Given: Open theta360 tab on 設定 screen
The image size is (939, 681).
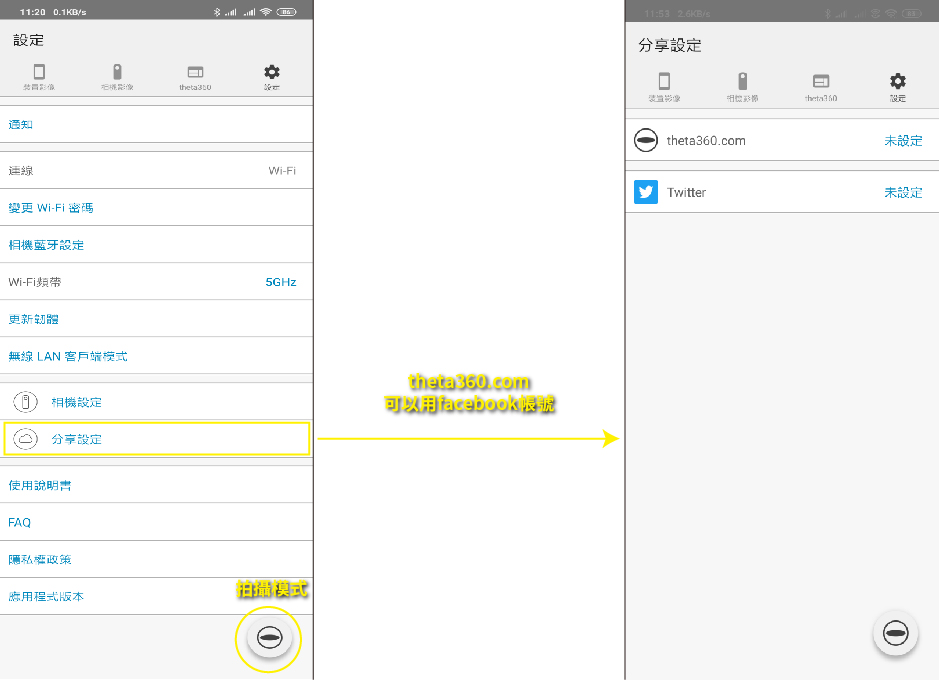Looking at the screenshot, I should pyautogui.click(x=195, y=77).
